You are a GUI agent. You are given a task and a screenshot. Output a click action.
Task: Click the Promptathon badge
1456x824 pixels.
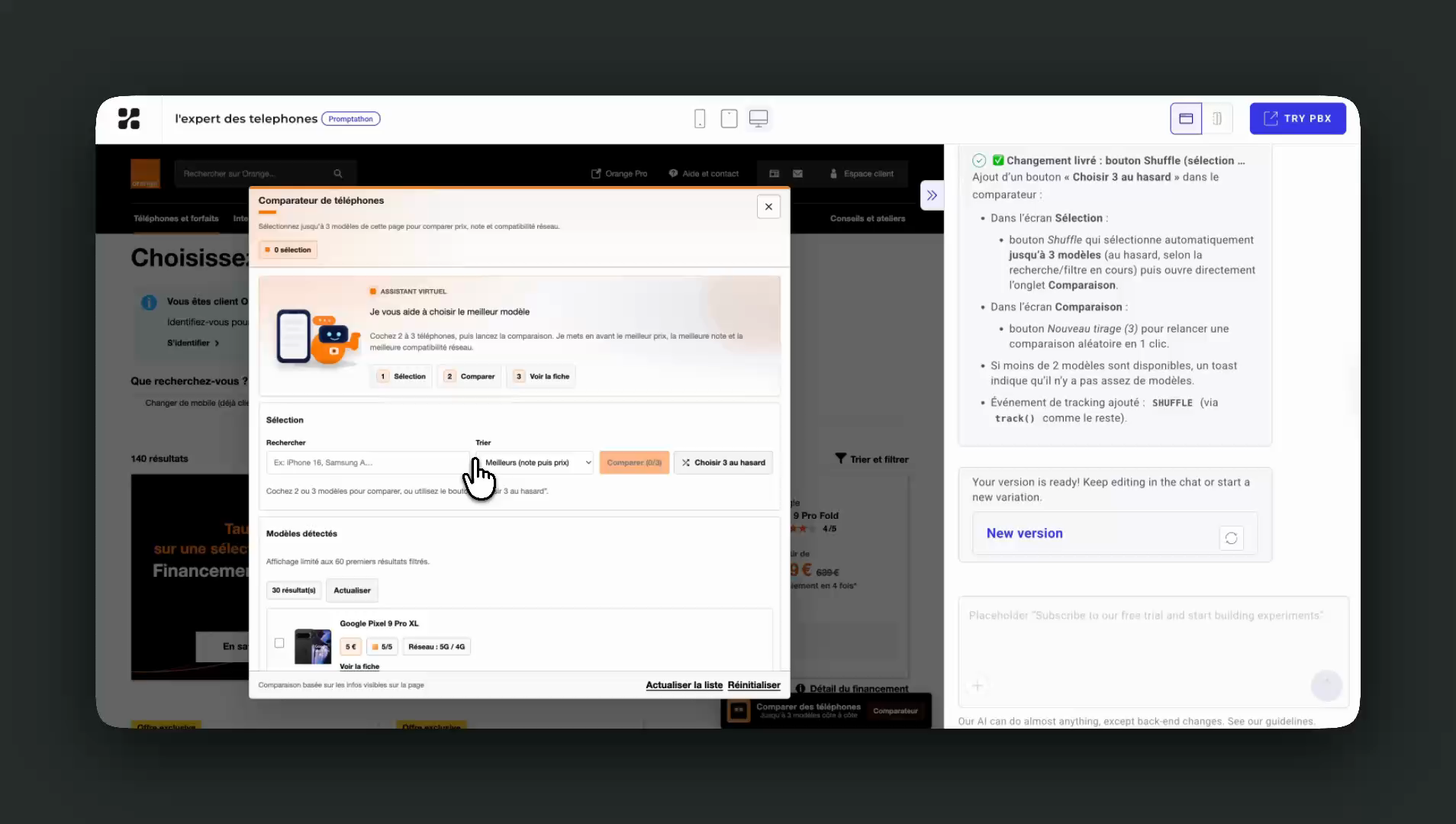[351, 119]
